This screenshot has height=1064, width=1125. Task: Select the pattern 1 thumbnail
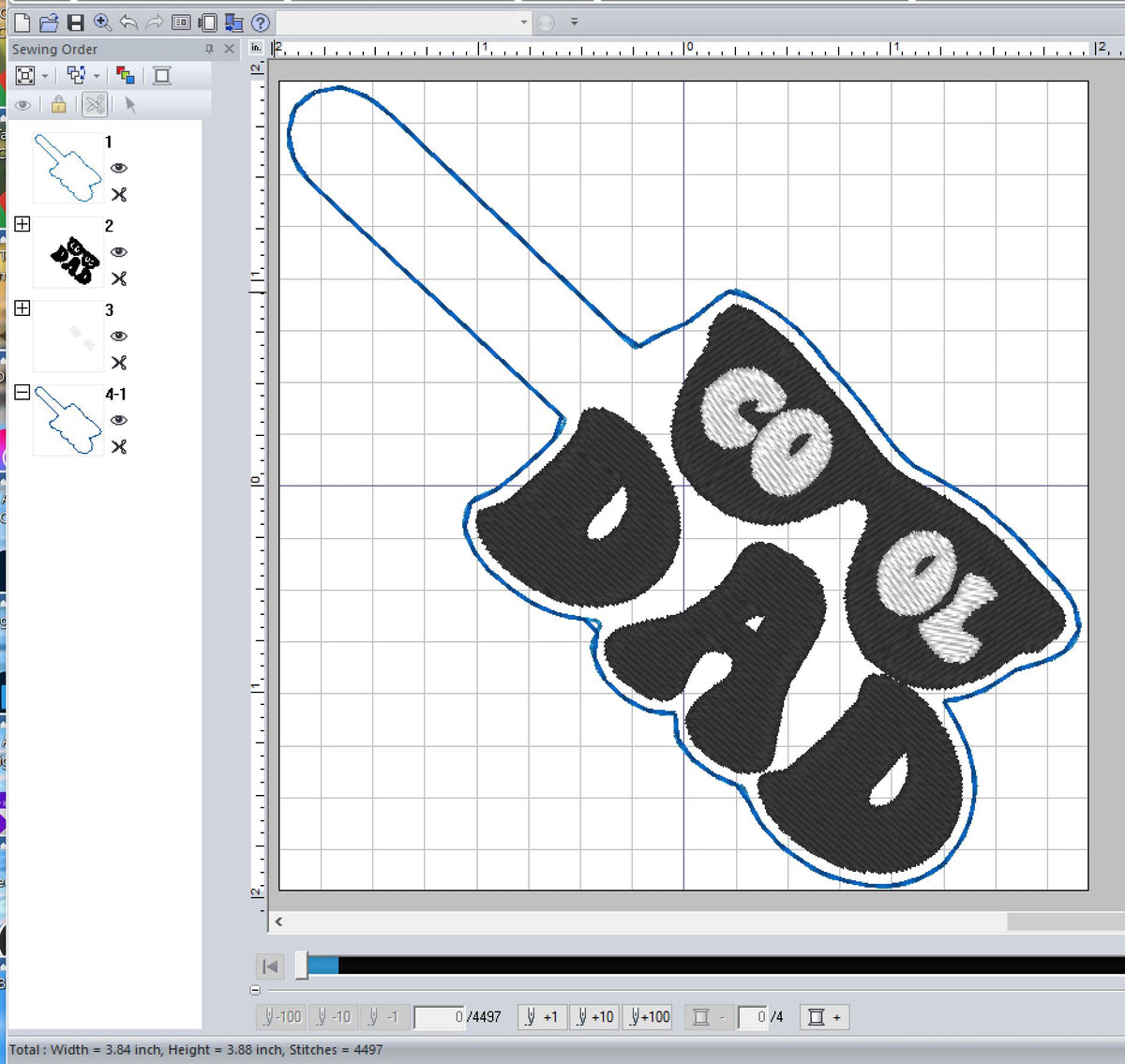pos(67,168)
